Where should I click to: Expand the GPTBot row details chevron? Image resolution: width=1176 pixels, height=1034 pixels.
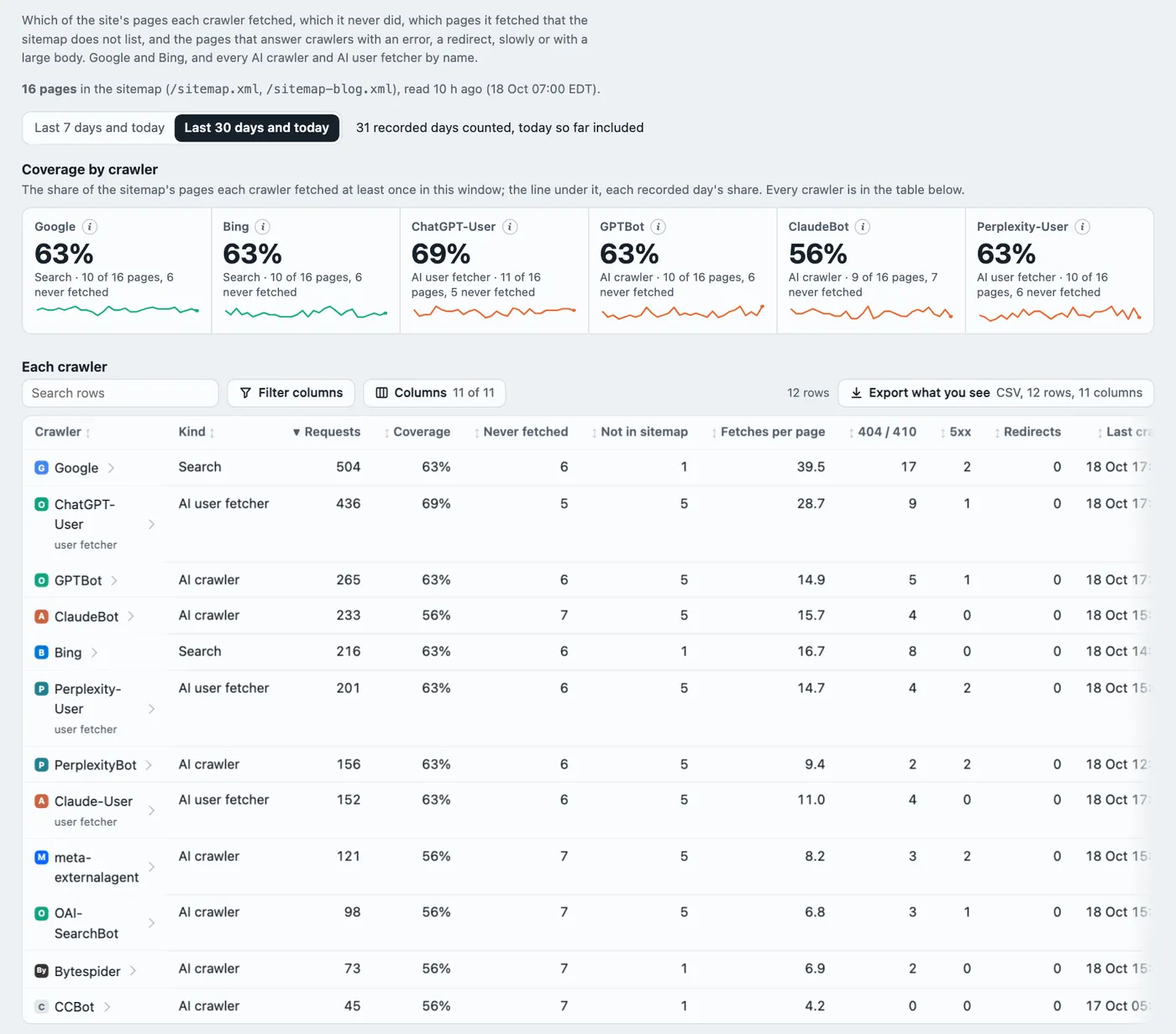click(114, 580)
